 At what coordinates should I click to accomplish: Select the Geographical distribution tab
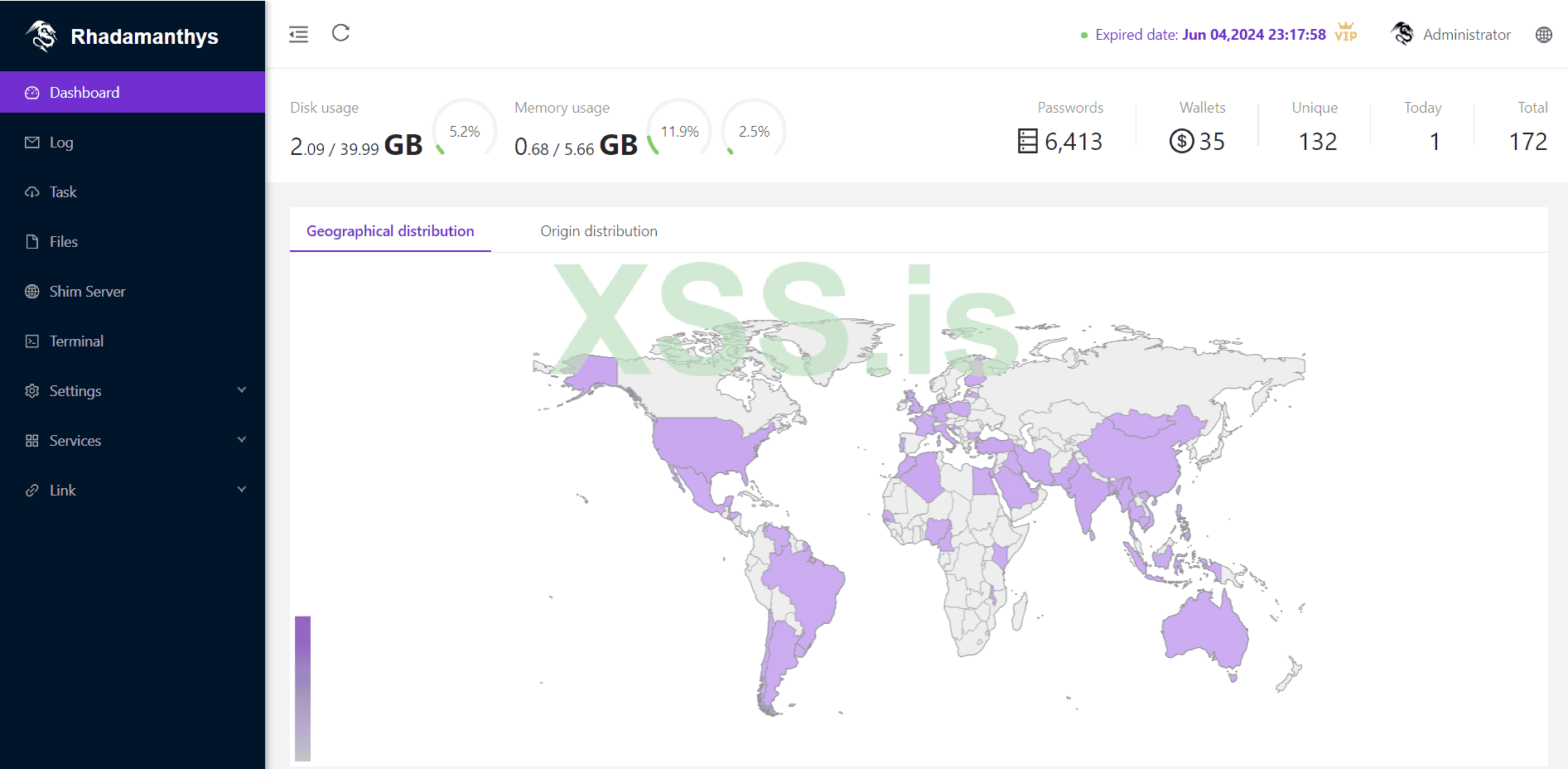pos(390,231)
